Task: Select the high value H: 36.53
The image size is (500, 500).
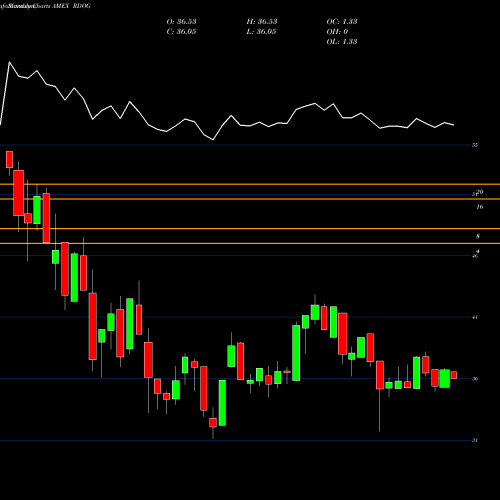Action: (x=262, y=21)
